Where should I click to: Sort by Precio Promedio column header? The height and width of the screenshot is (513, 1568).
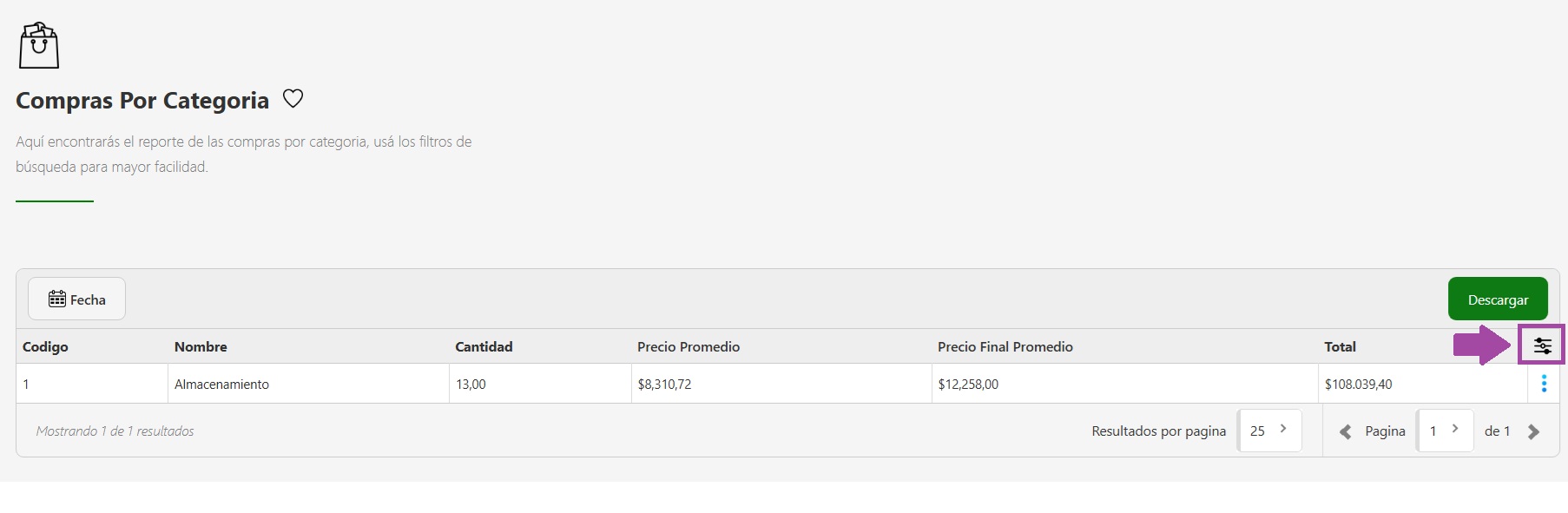click(x=688, y=347)
